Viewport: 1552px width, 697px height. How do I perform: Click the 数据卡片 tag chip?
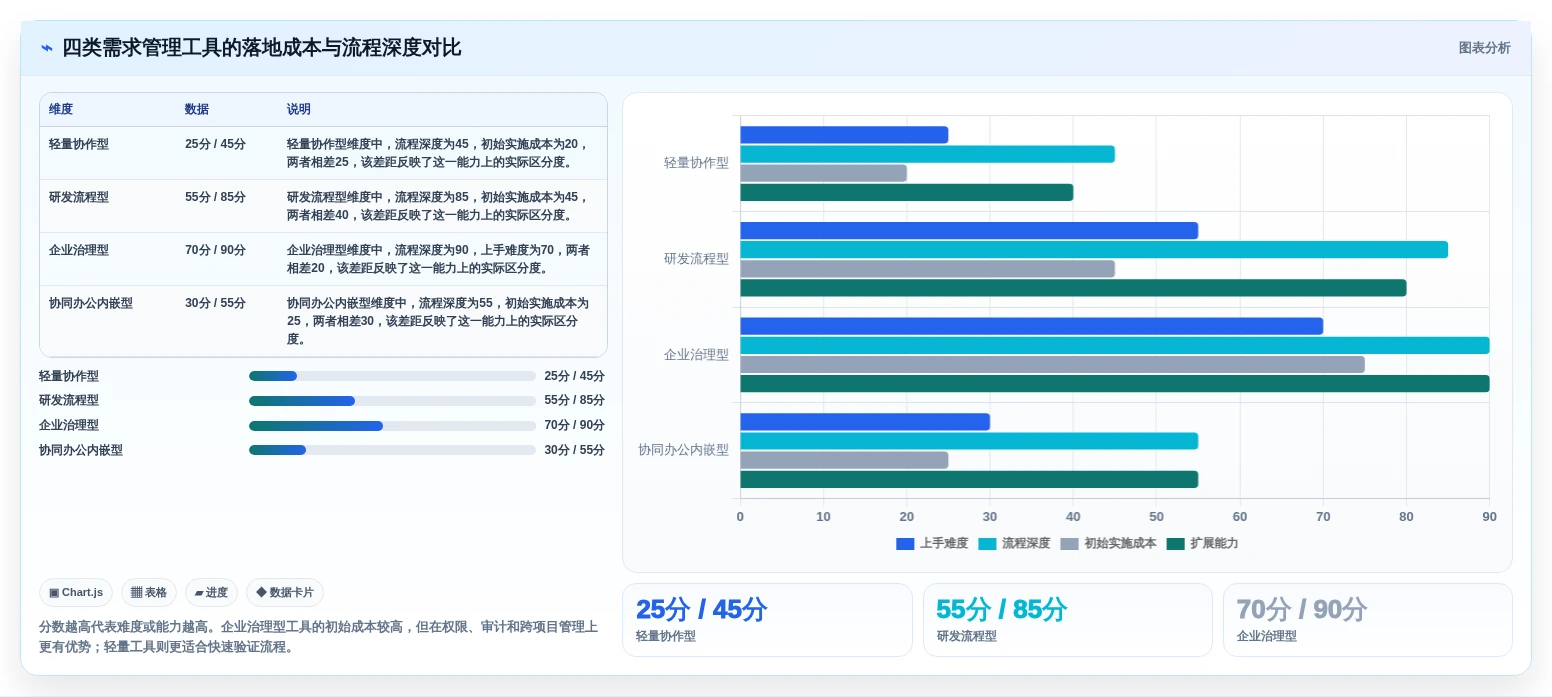285,592
